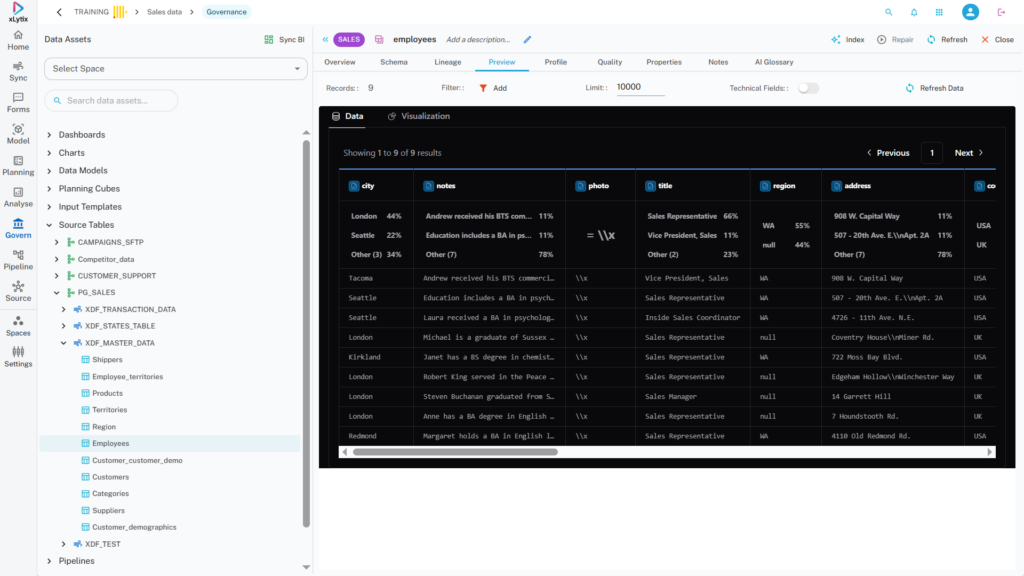1024x576 pixels.
Task: Switch to the Schema tab
Action: tap(393, 62)
